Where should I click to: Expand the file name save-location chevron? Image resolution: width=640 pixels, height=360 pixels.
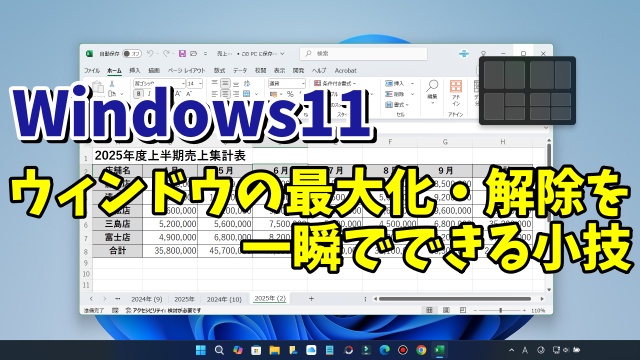282,53
